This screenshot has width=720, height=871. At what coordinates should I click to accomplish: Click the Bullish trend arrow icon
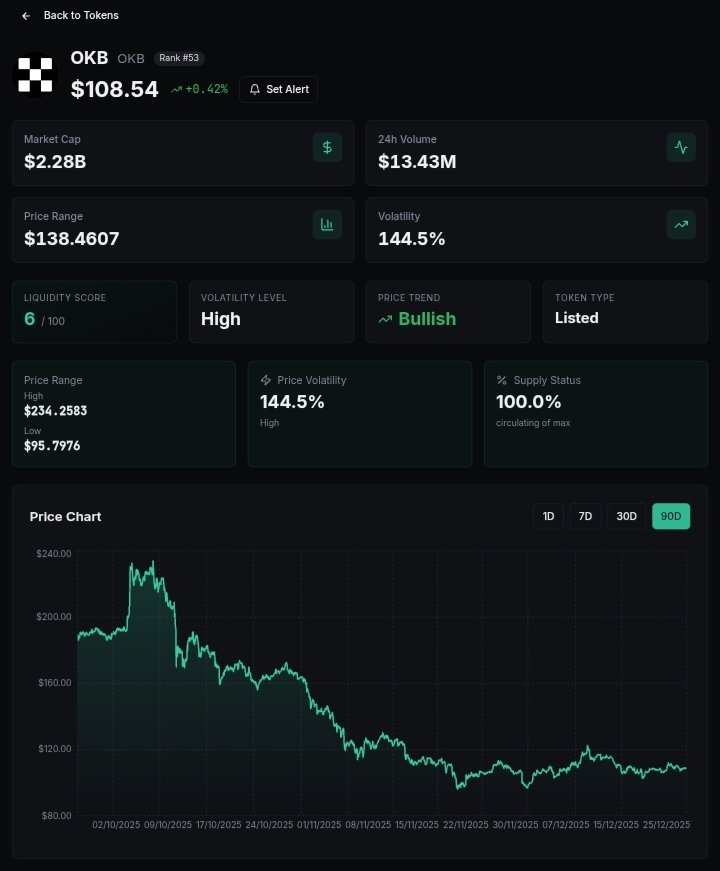[385, 319]
